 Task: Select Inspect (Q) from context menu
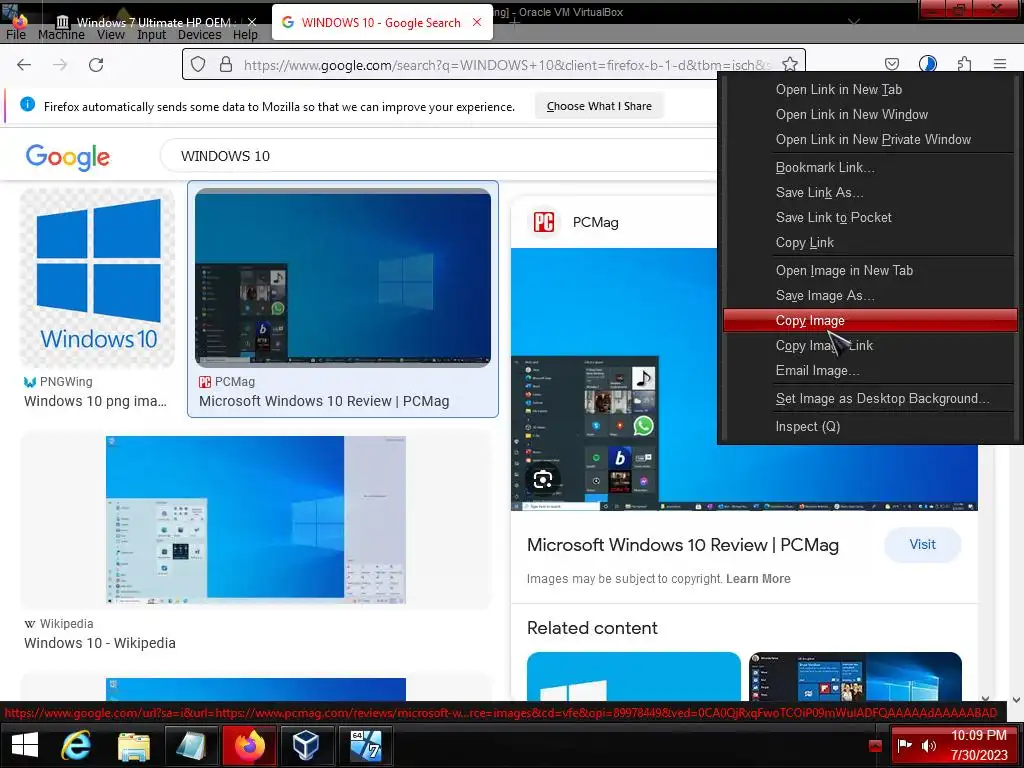pos(807,426)
